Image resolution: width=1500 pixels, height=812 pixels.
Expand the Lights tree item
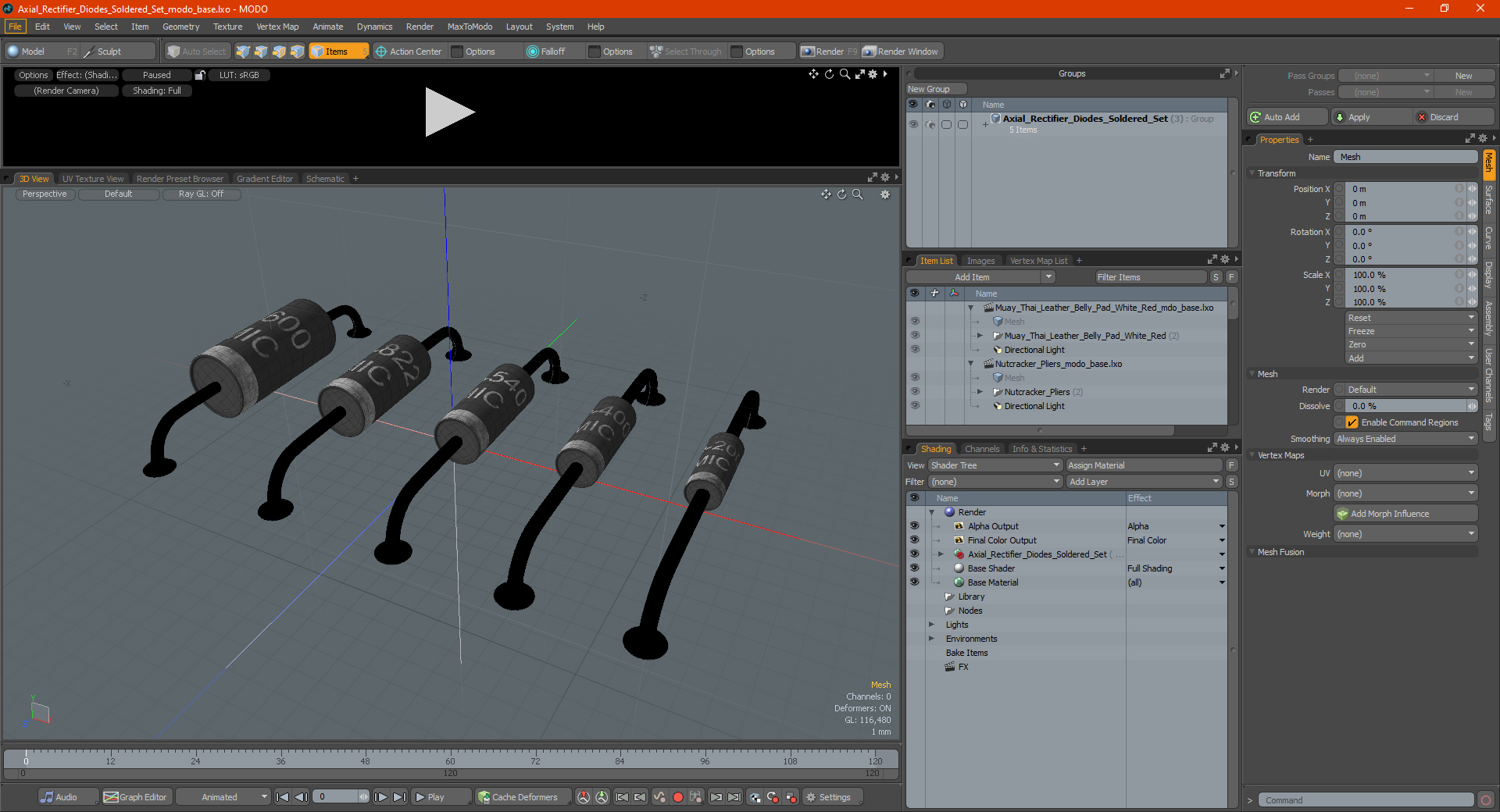(x=931, y=625)
